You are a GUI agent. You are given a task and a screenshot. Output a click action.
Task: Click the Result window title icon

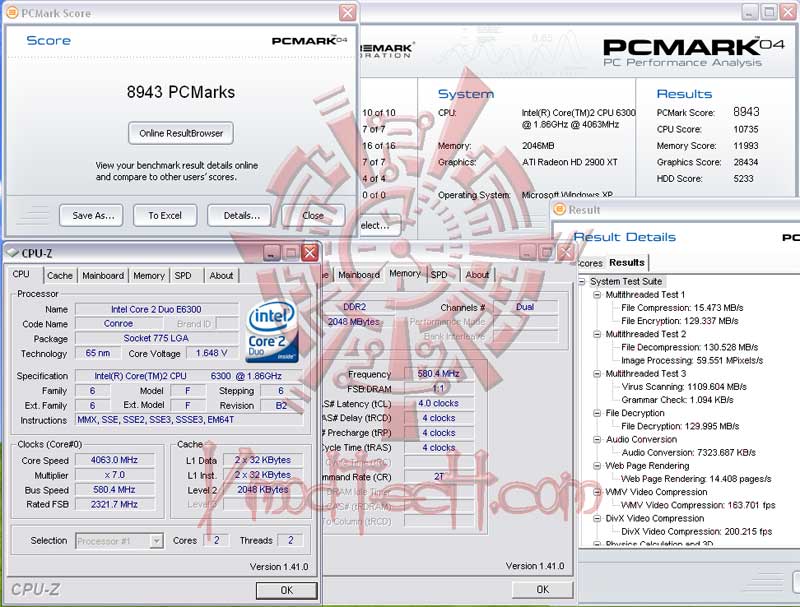560,209
